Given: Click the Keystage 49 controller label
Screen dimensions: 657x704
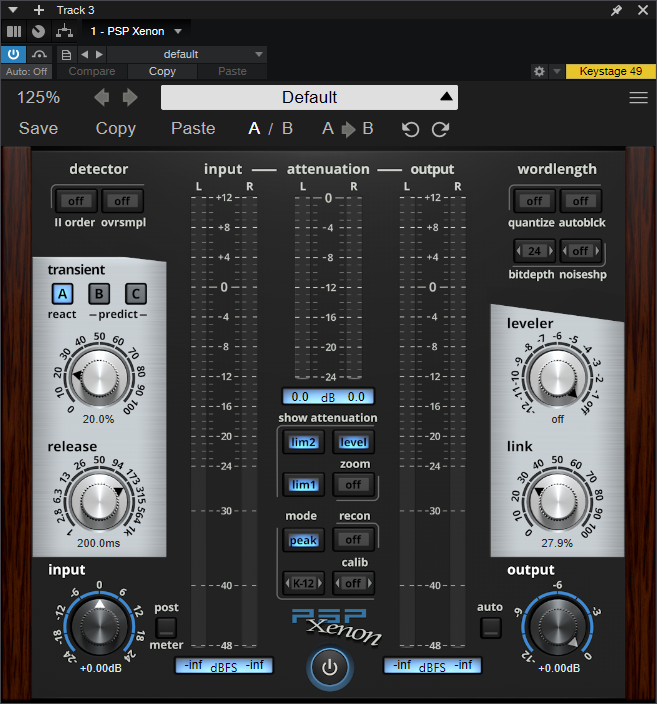Looking at the screenshot, I should (x=610, y=71).
